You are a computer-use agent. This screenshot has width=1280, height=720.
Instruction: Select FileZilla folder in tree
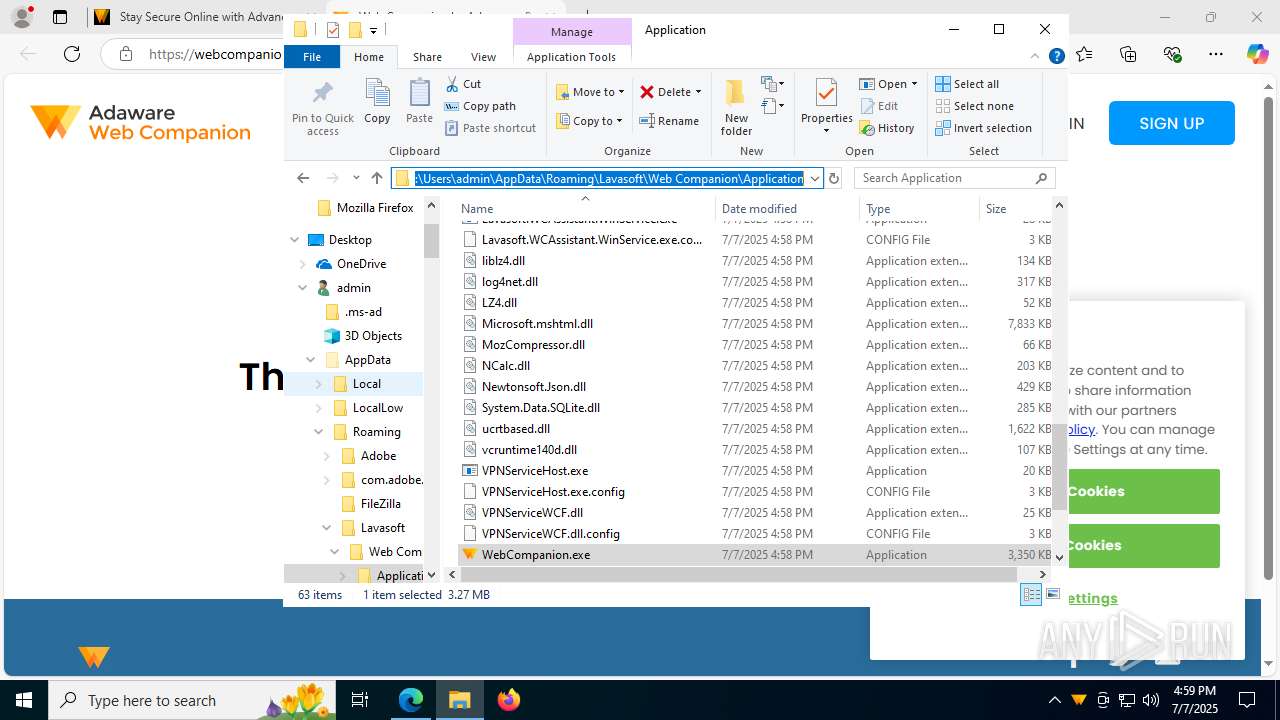pyautogui.click(x=380, y=504)
